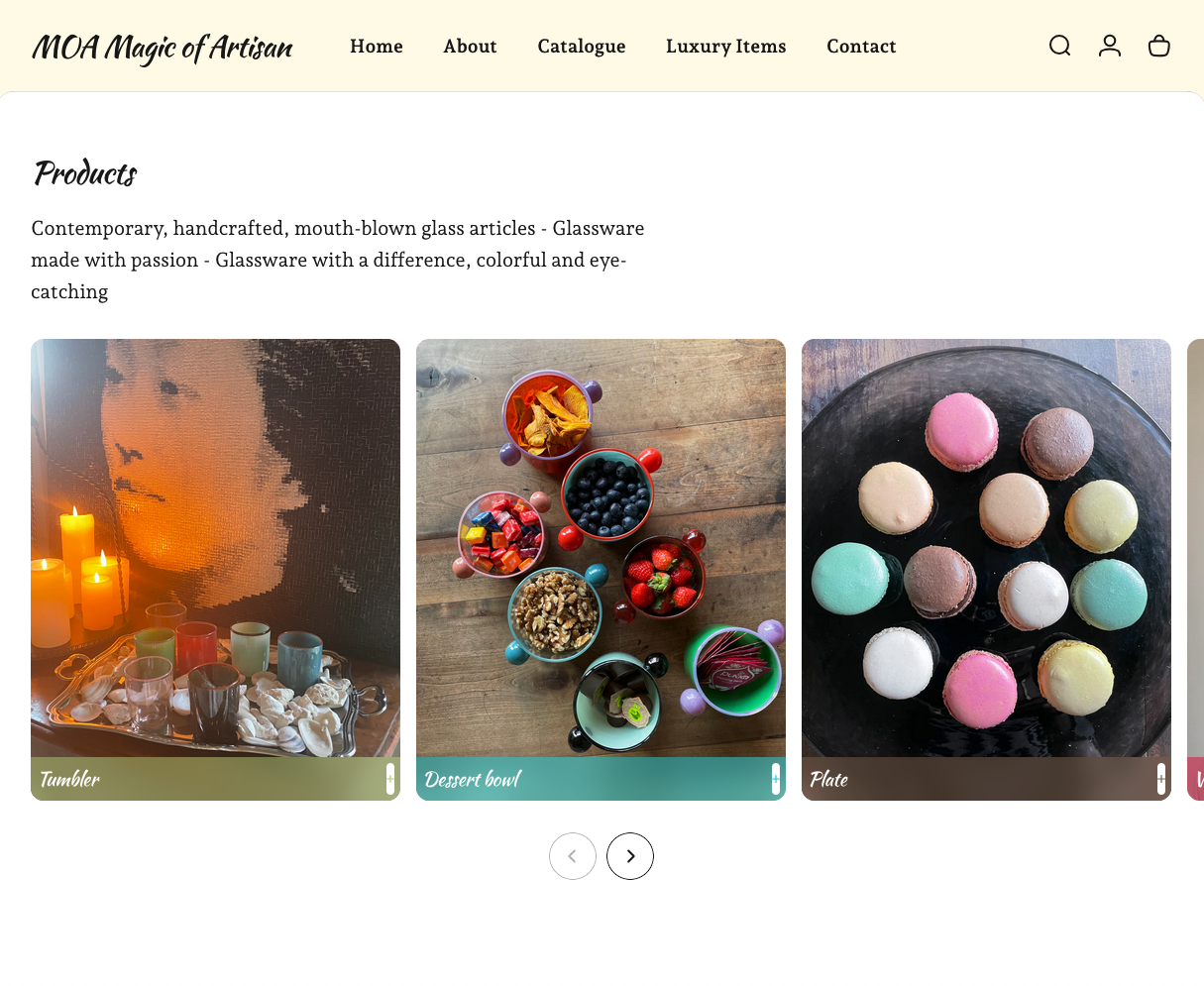Expand the Plate card plus icon

coord(1161,779)
